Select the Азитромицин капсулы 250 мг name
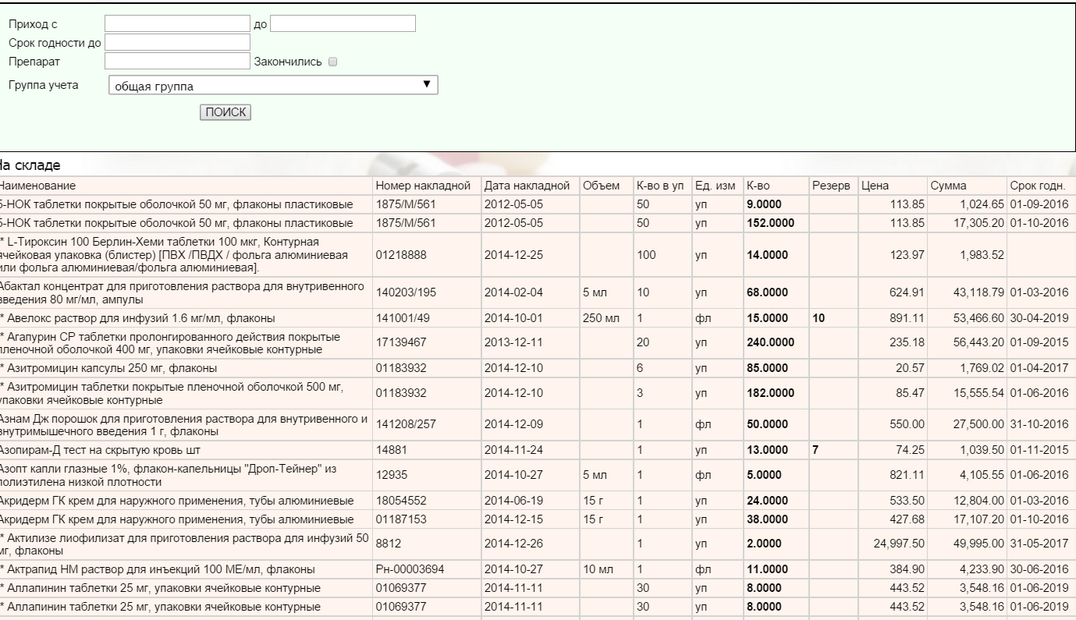This screenshot has height=620, width=1076. pos(108,368)
